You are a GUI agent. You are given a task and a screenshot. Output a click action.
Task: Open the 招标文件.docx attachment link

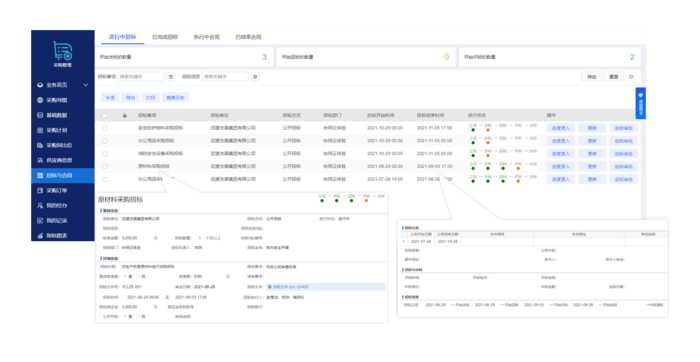291,287
